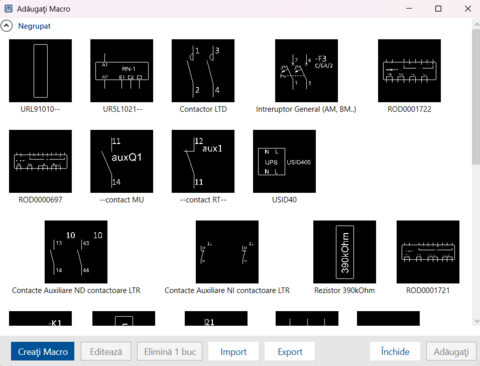Select the aux1 contact RT macro
480x366 pixels.
(x=203, y=161)
